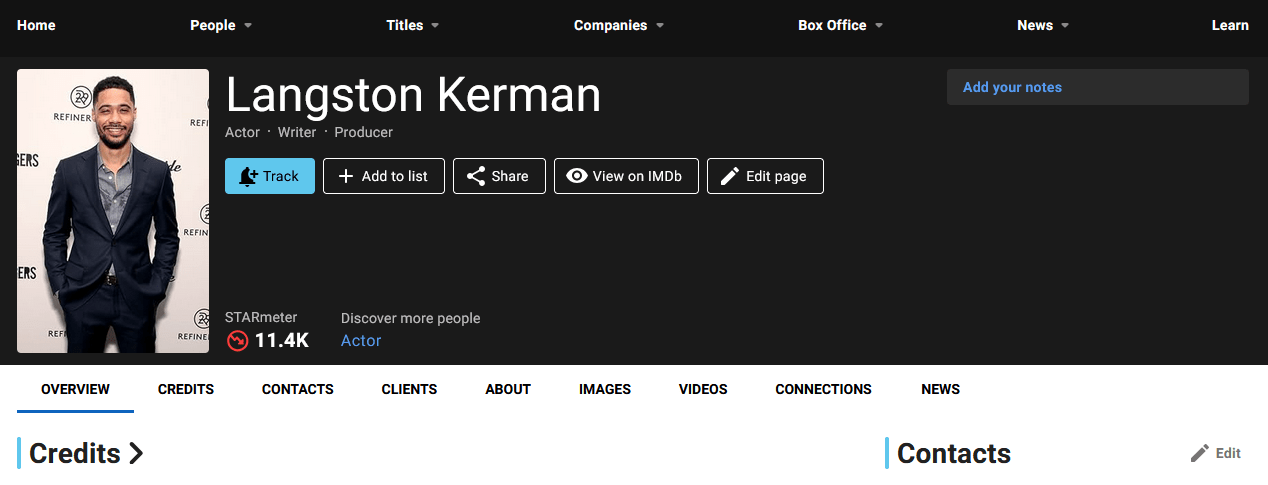Viewport: 1268px width, 485px height.
Task: Expand the Titles dropdown menu
Action: click(x=436, y=26)
